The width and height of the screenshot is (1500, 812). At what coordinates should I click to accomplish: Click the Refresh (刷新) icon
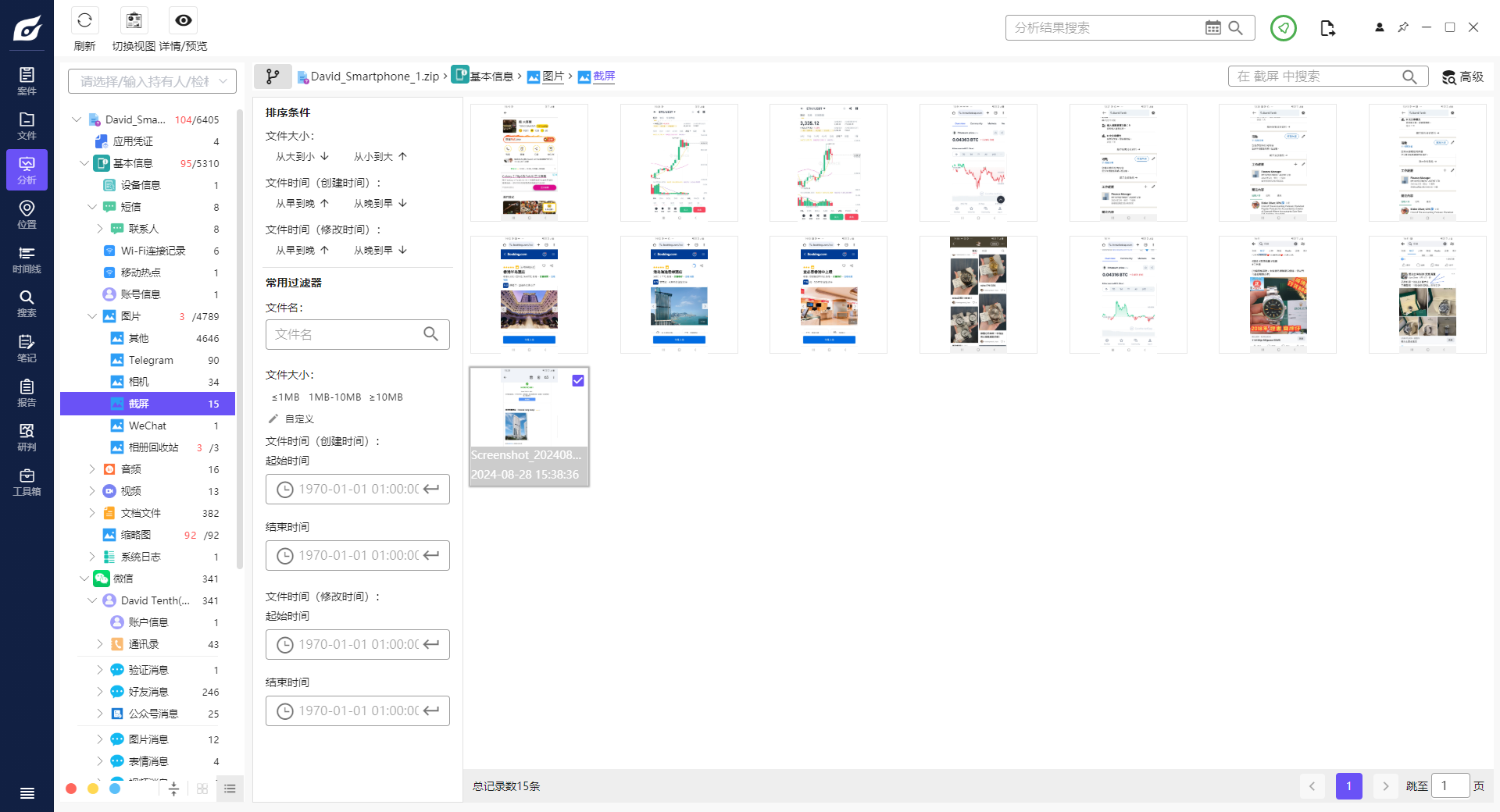[x=84, y=21]
